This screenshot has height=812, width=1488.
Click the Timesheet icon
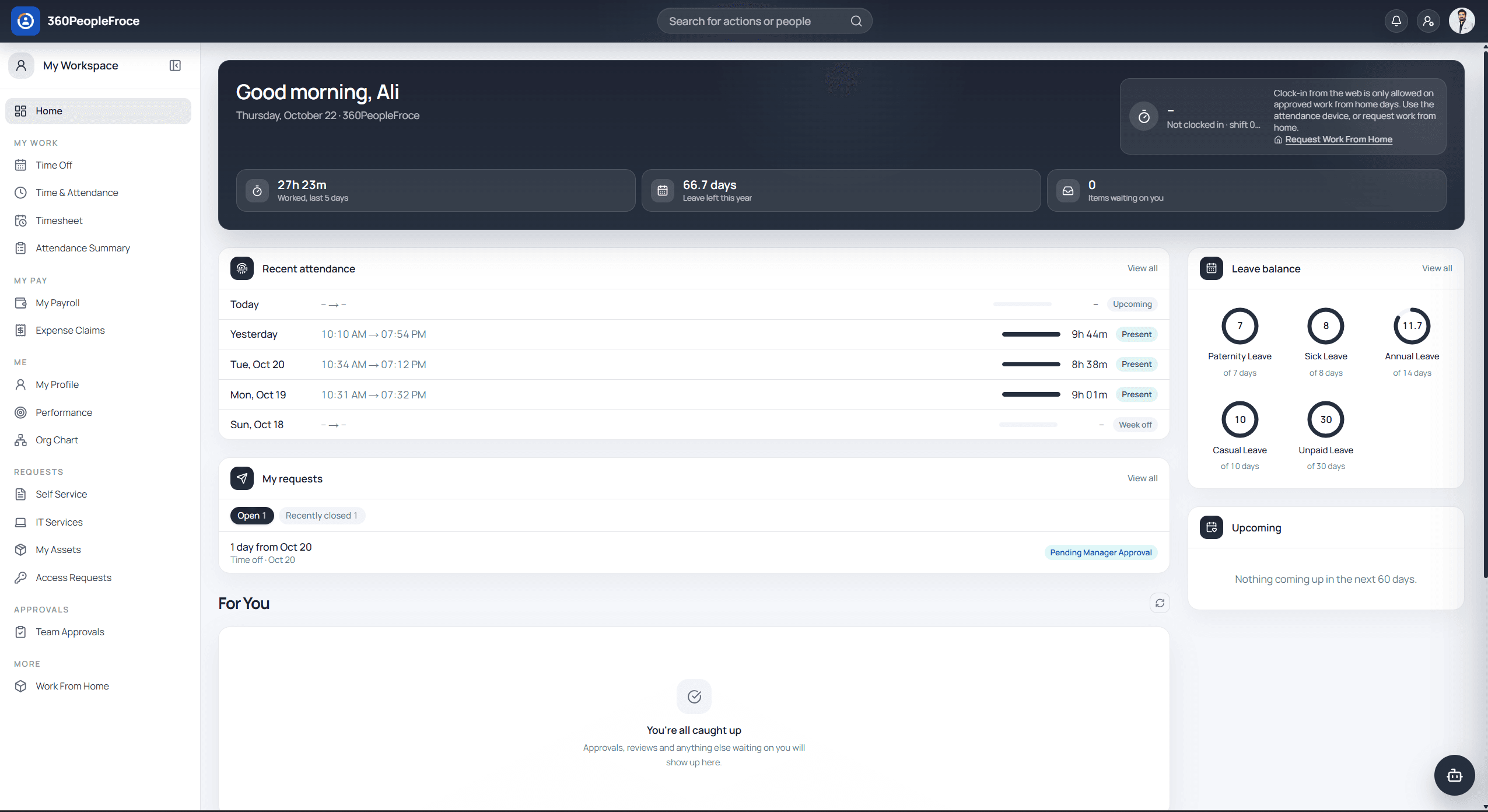(20, 220)
